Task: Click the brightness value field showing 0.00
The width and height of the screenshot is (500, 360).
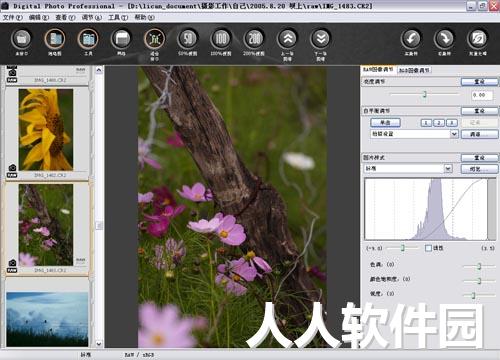Action: click(482, 95)
